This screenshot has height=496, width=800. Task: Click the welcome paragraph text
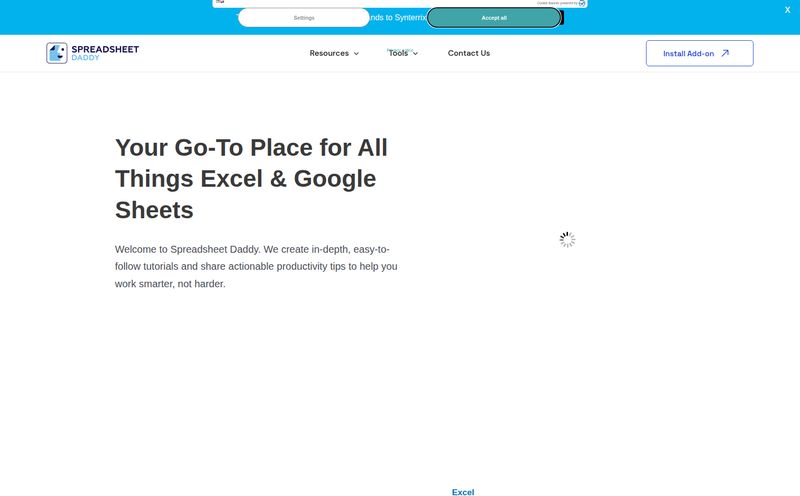(256, 266)
